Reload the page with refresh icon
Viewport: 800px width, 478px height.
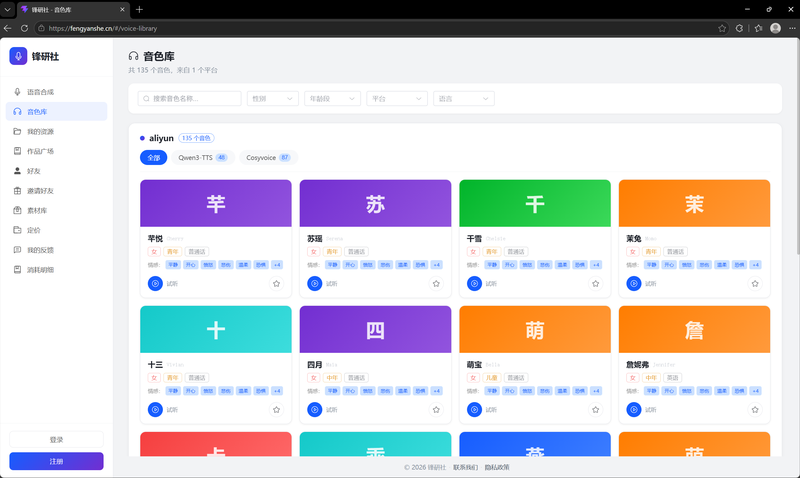tap(24, 29)
